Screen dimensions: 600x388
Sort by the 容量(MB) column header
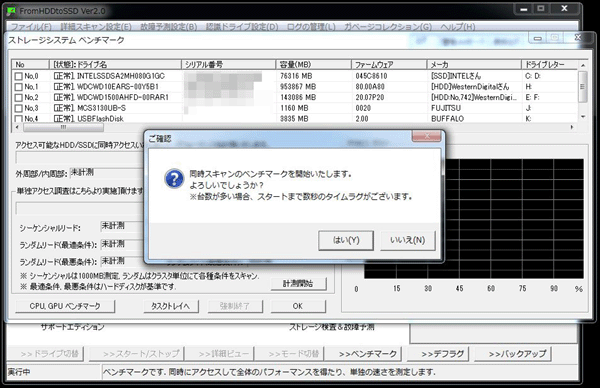coord(313,64)
